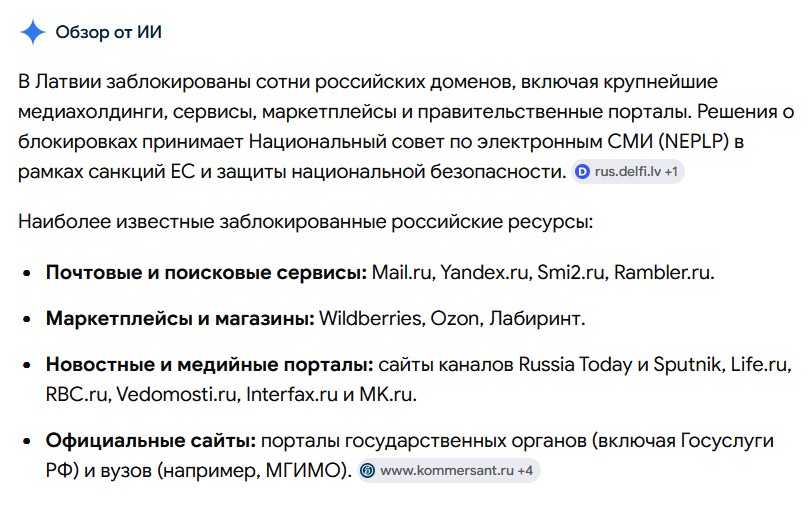
Task: Click the Interfax.ru entry
Action: pyautogui.click(x=292, y=394)
